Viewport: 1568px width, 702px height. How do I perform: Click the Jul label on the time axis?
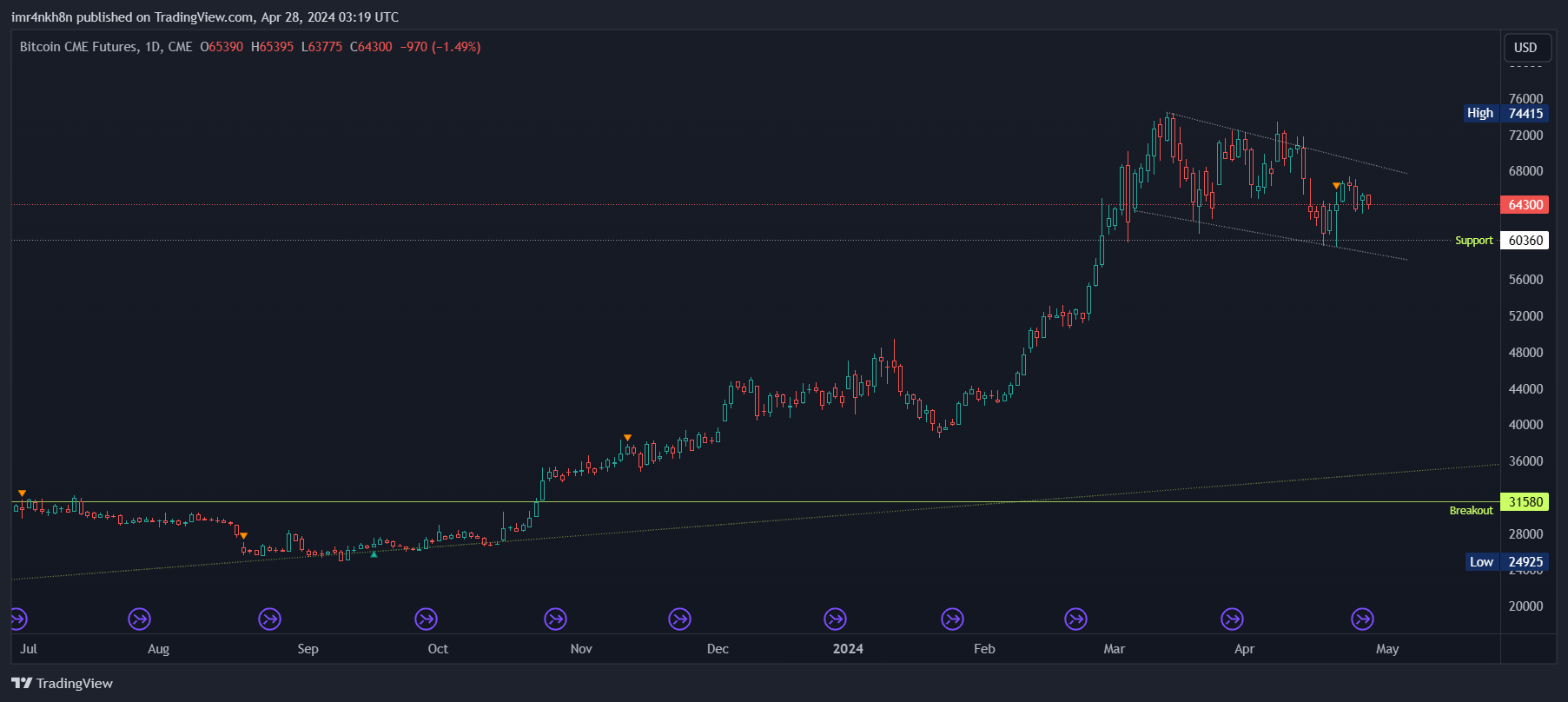click(x=29, y=649)
